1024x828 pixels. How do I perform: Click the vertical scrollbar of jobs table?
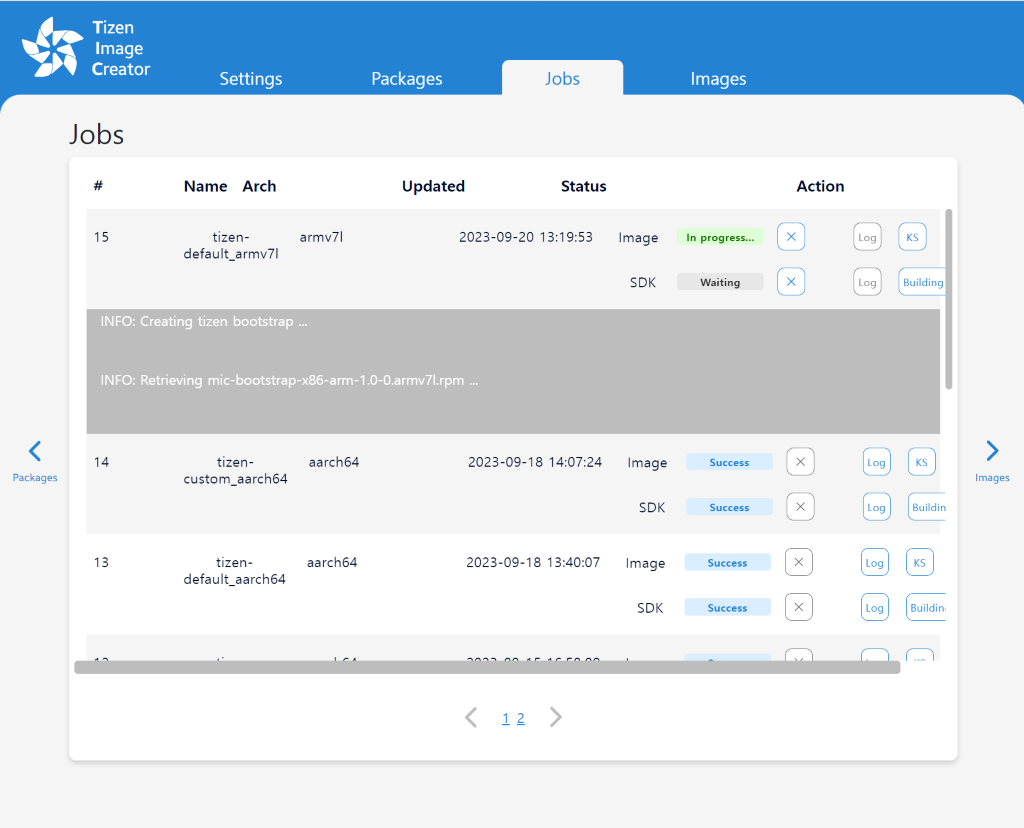pyautogui.click(x=949, y=299)
